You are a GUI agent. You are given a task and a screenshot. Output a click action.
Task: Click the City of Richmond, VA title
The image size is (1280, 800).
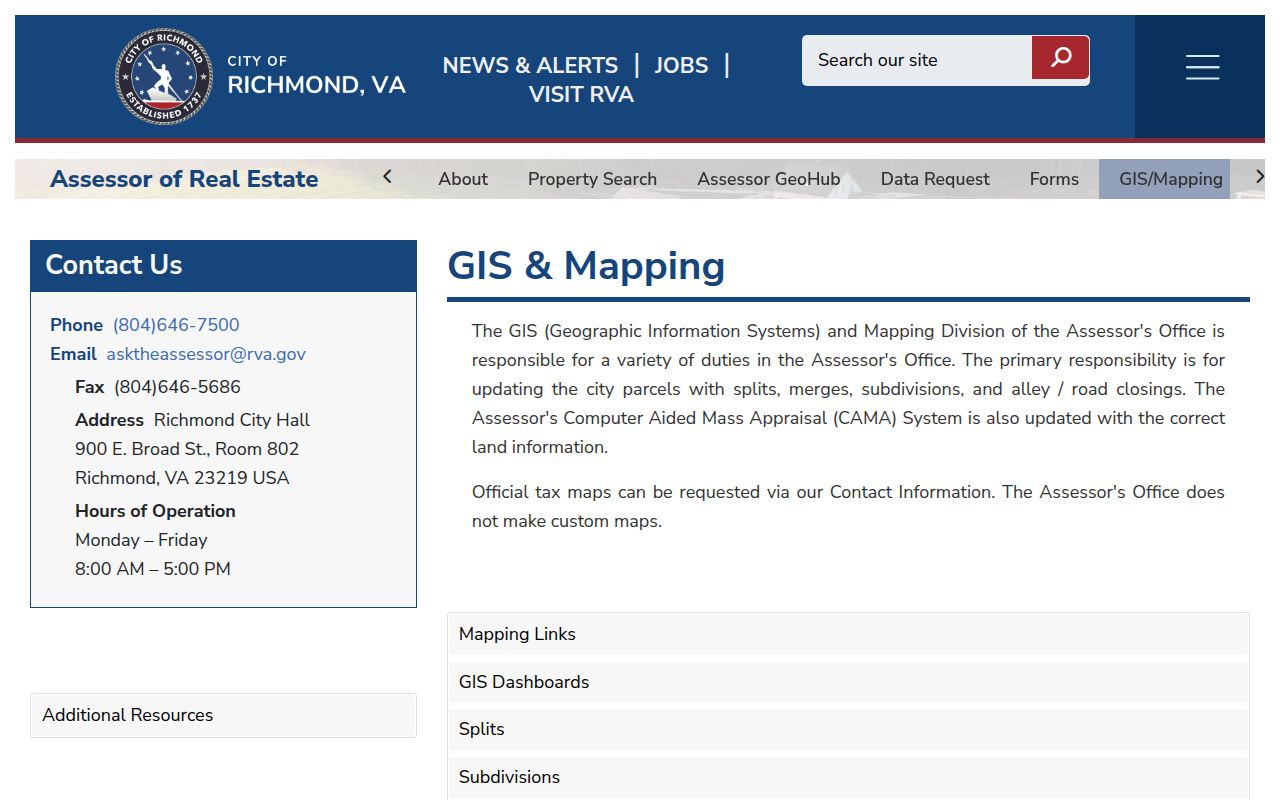click(316, 76)
